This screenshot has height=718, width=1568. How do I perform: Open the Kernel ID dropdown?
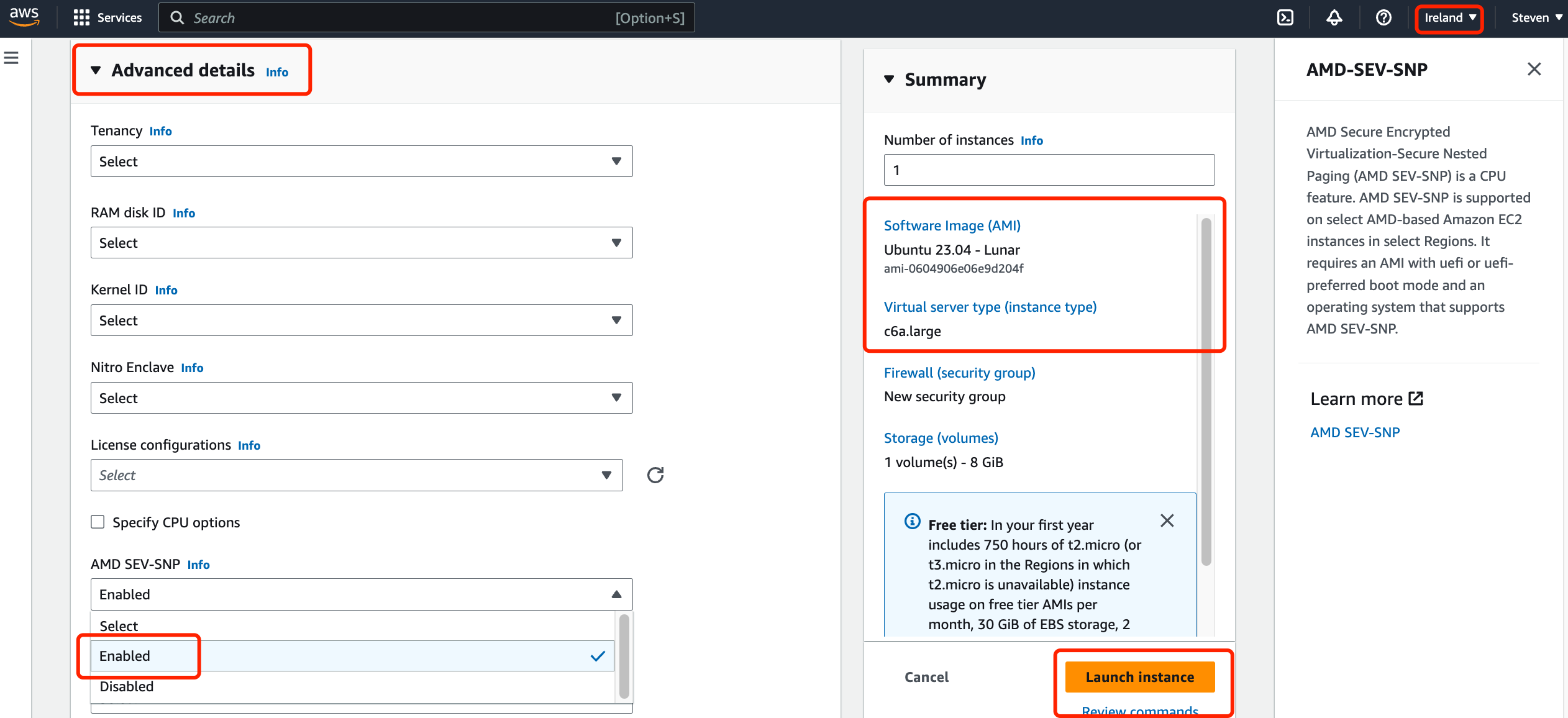[362, 320]
